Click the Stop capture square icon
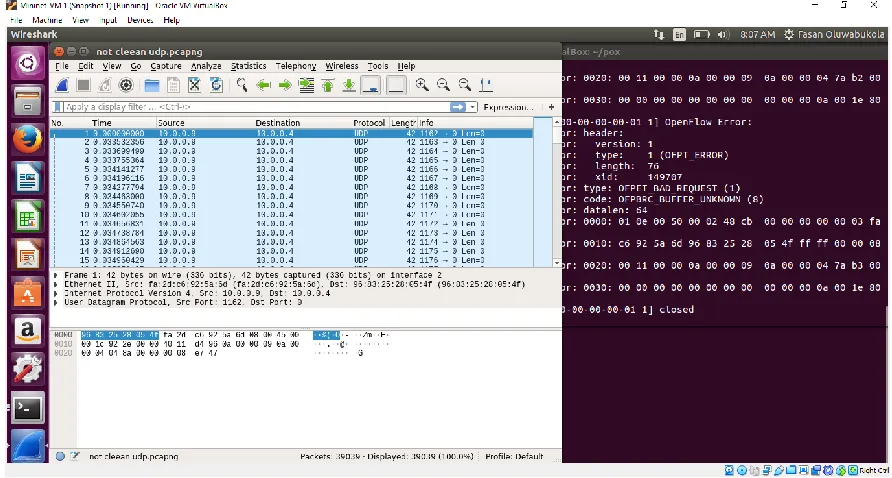892x478 pixels. (84, 85)
